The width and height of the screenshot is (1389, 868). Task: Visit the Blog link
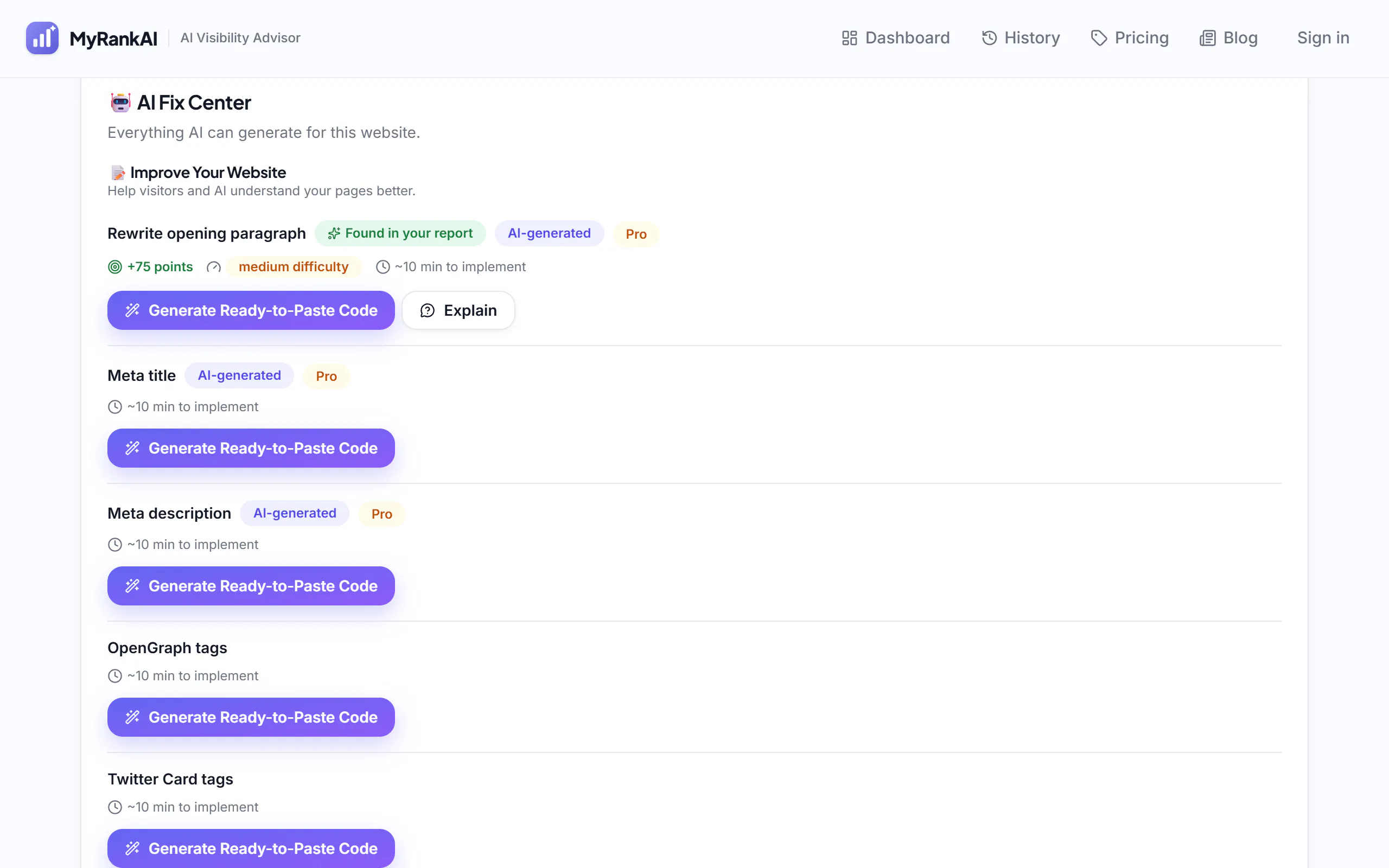pyautogui.click(x=1228, y=38)
